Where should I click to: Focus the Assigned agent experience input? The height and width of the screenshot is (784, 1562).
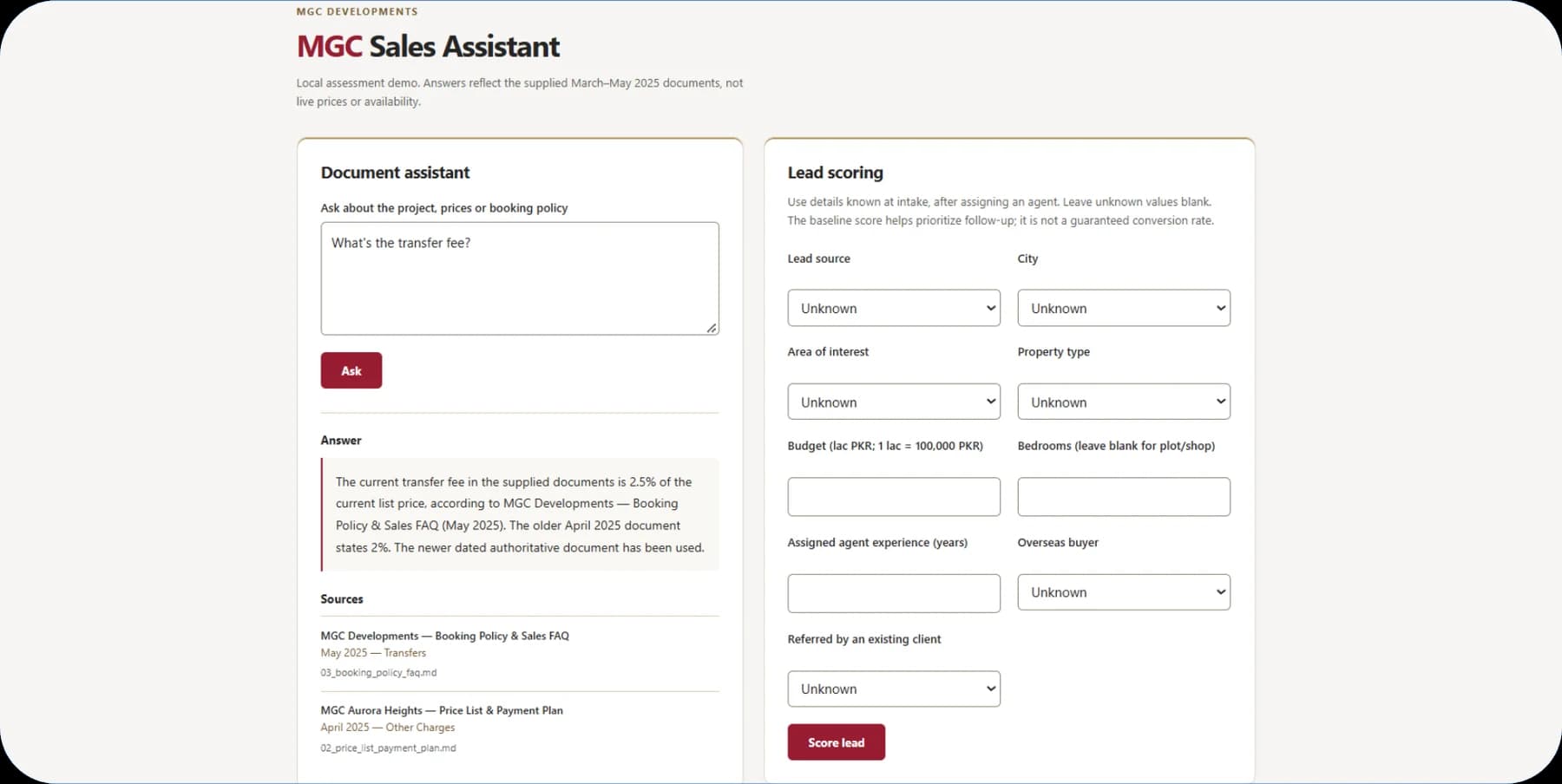(x=894, y=593)
